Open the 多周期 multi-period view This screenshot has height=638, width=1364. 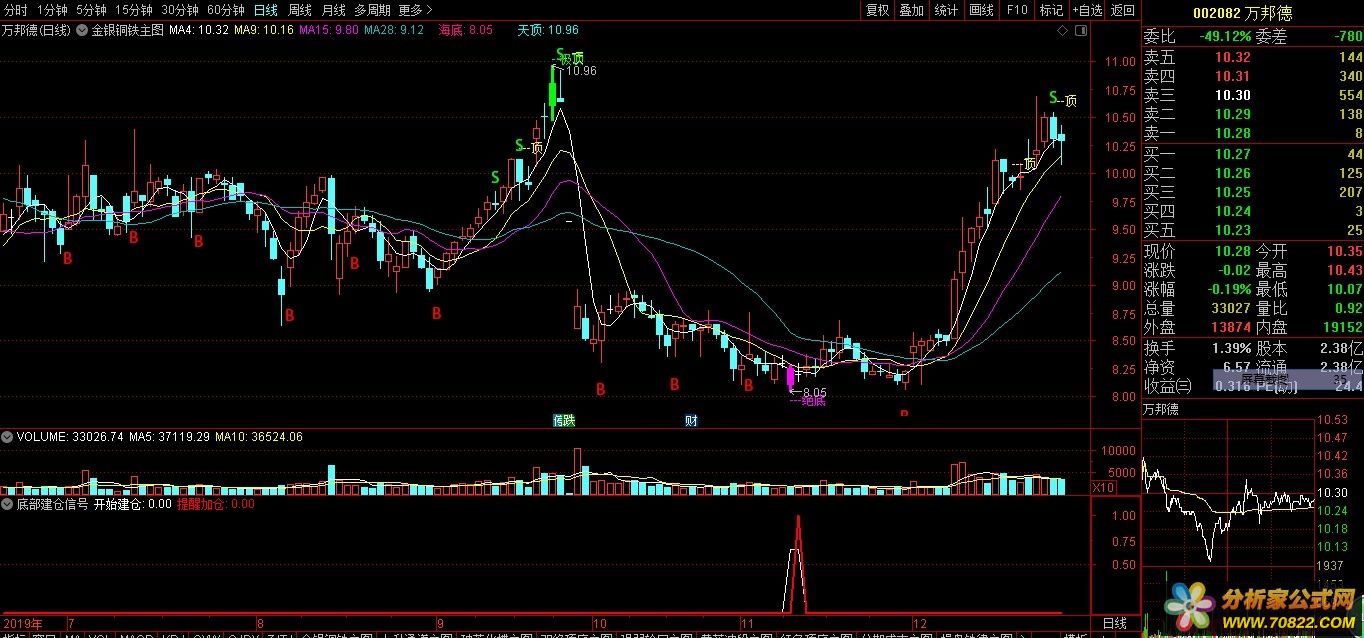(372, 10)
